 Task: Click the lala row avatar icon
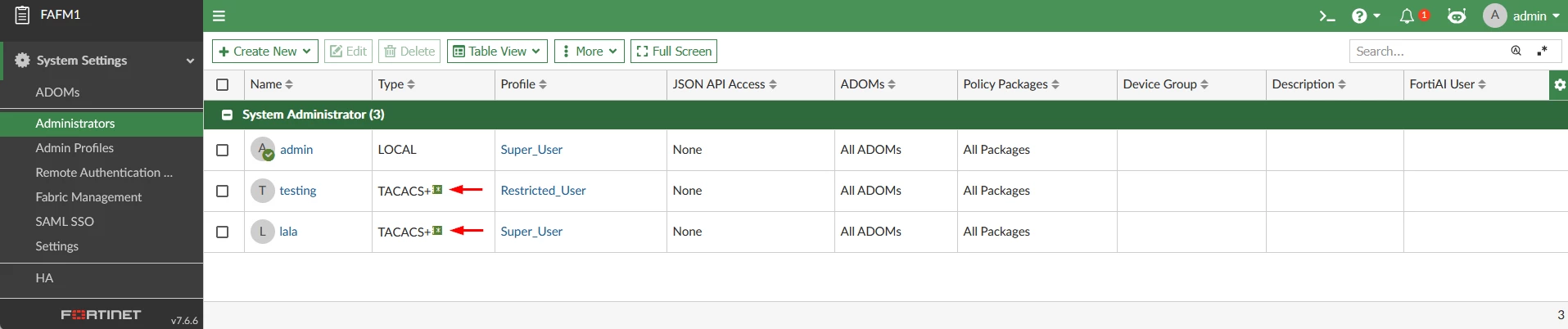[x=262, y=232]
